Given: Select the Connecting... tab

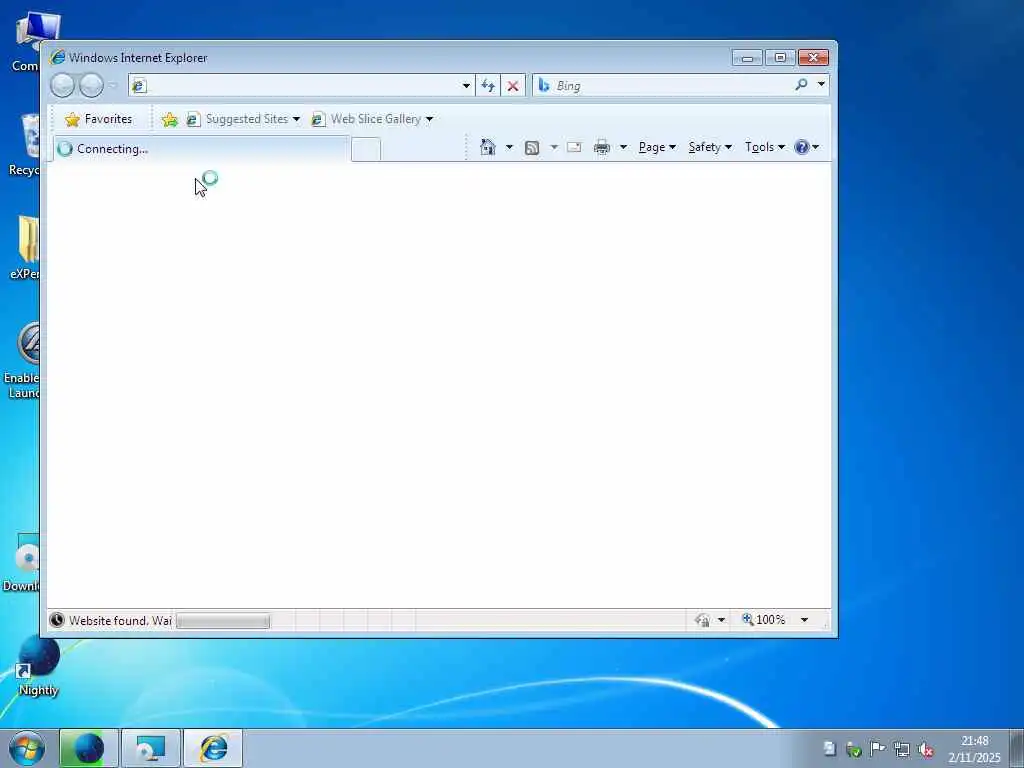Looking at the screenshot, I should point(202,149).
